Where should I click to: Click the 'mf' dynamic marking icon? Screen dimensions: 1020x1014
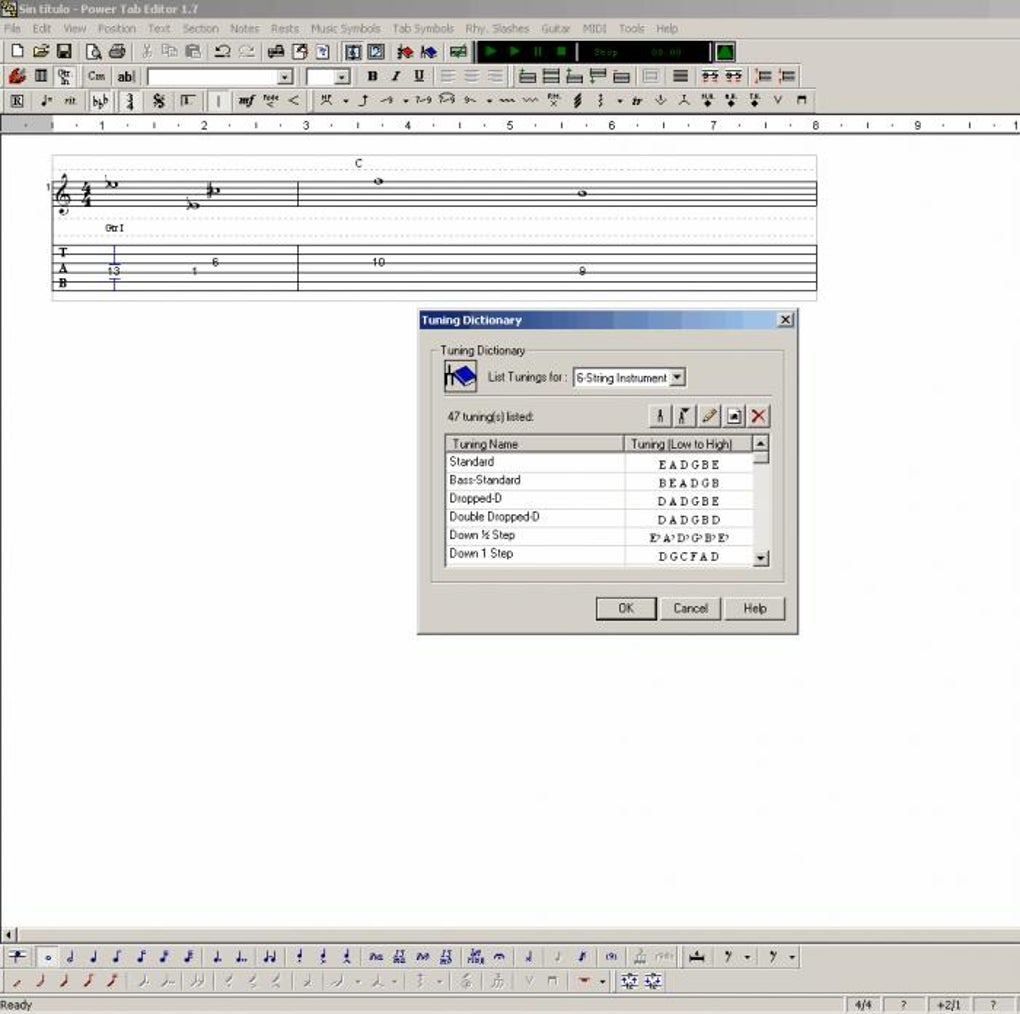[246, 100]
